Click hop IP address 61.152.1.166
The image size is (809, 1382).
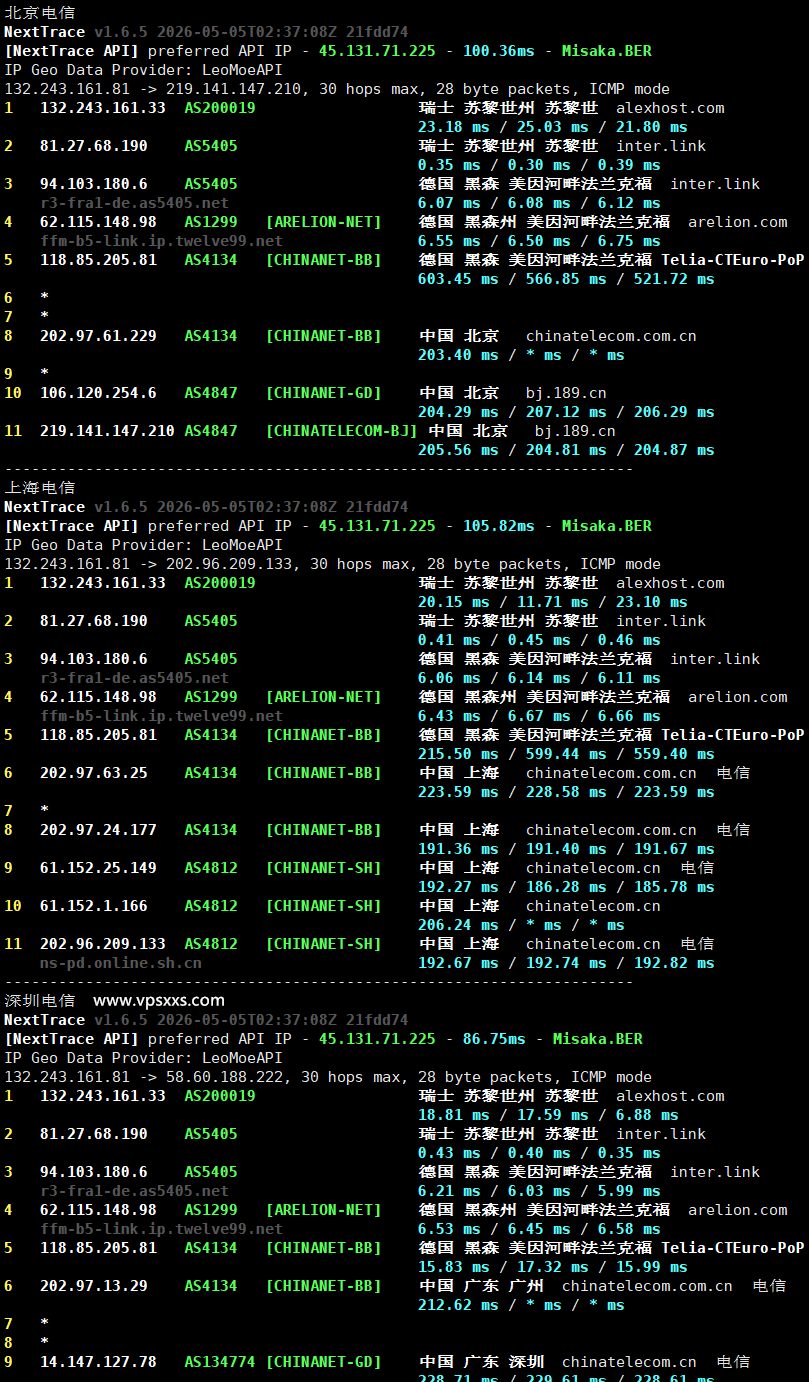(94, 906)
